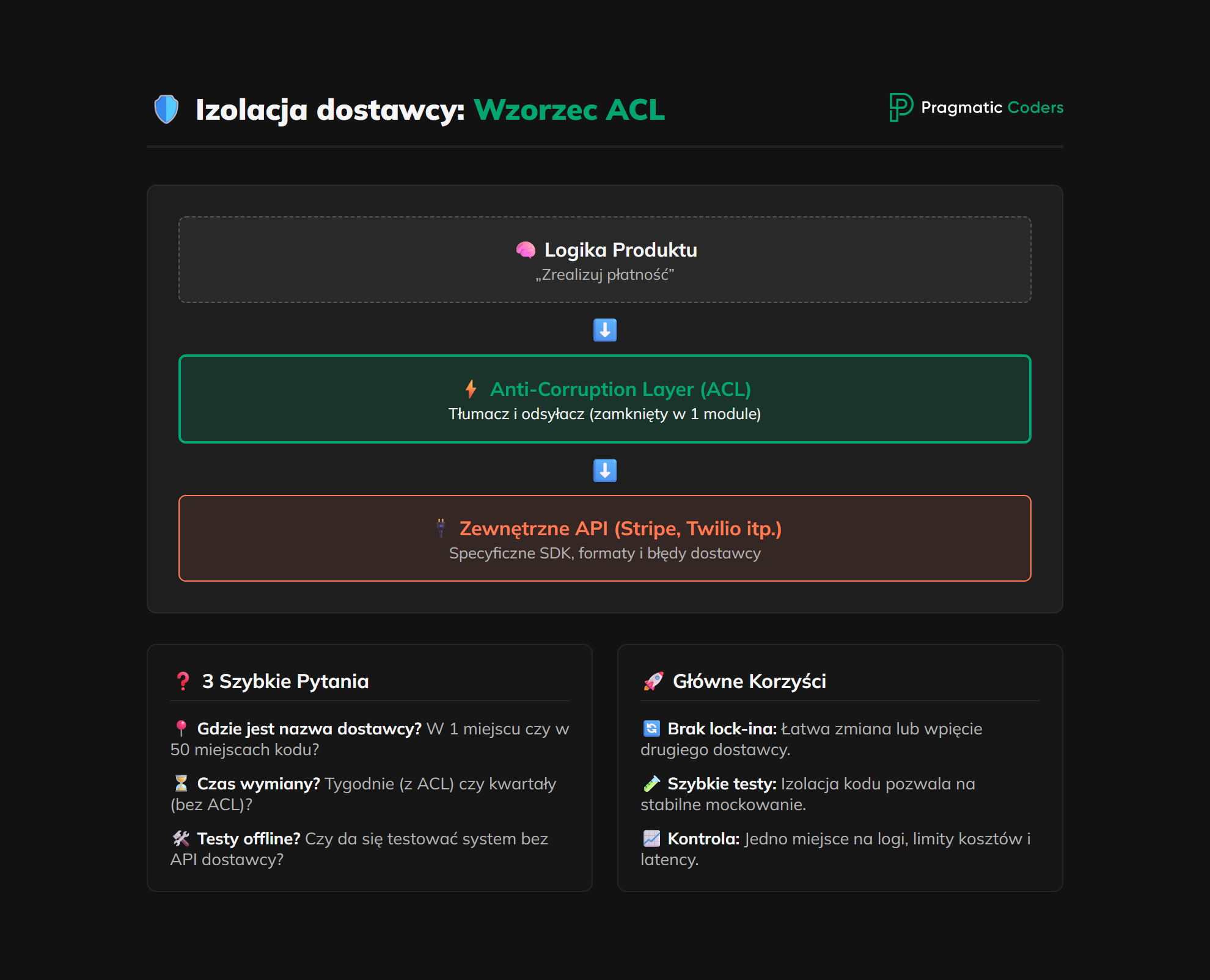This screenshot has width=1210, height=980.
Task: Click the quote '„Zrealizuj płatność”'
Action: coord(605,275)
